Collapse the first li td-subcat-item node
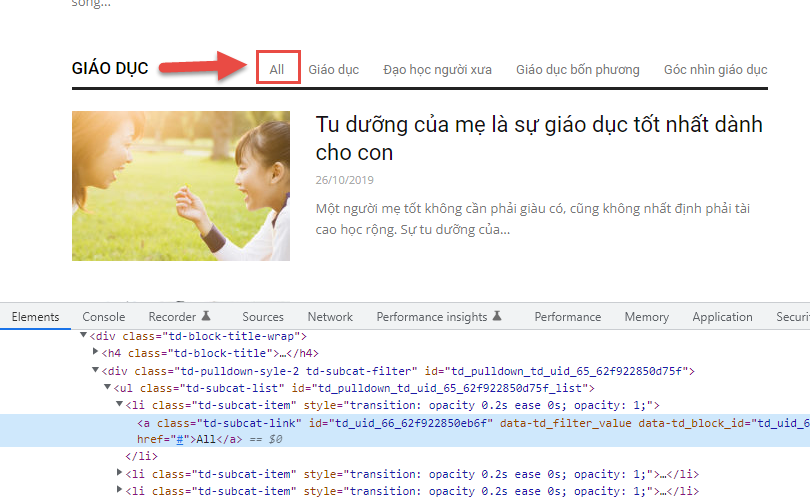 coord(119,404)
